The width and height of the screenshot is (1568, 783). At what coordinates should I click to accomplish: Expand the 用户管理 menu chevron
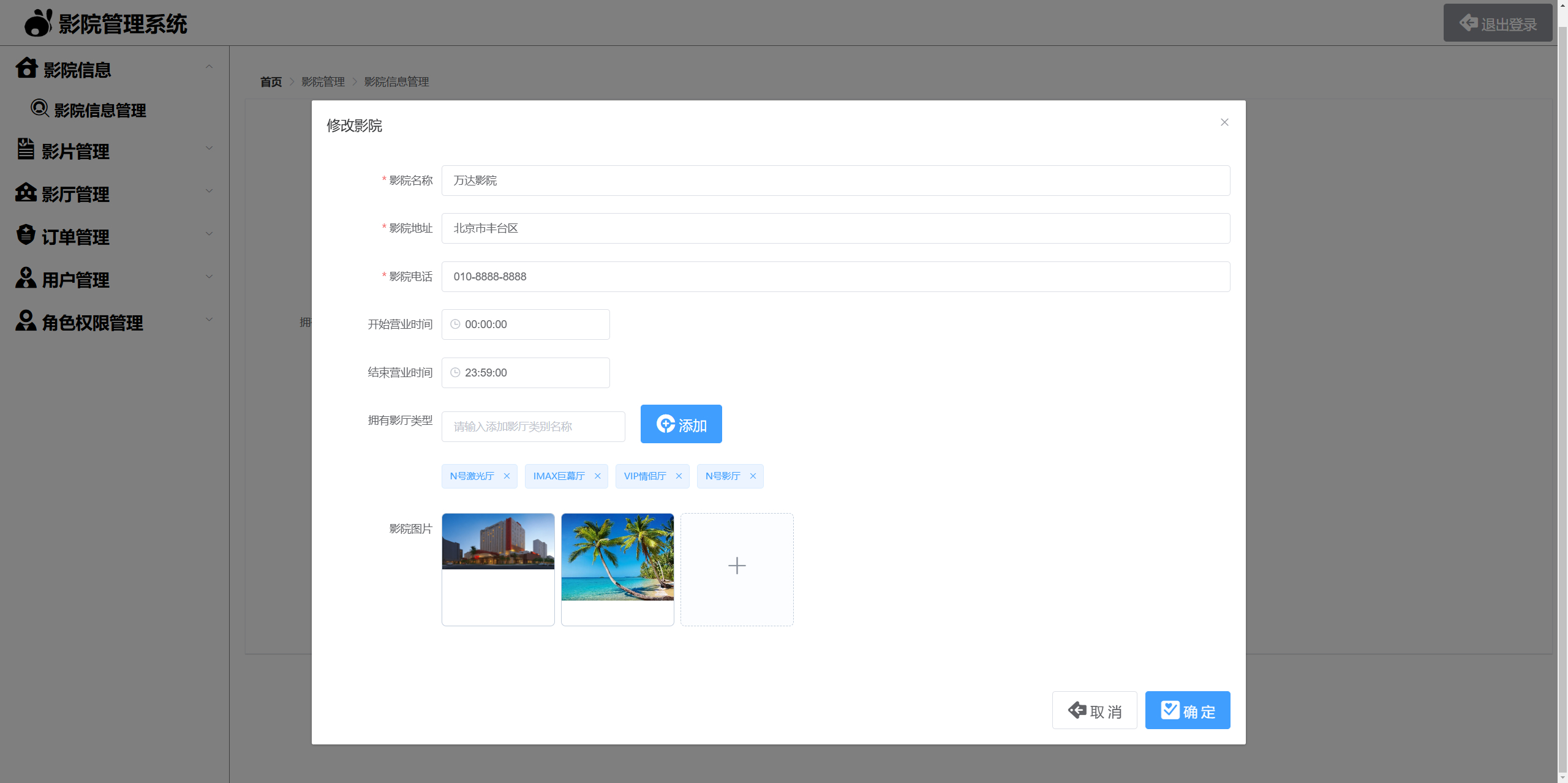[209, 277]
